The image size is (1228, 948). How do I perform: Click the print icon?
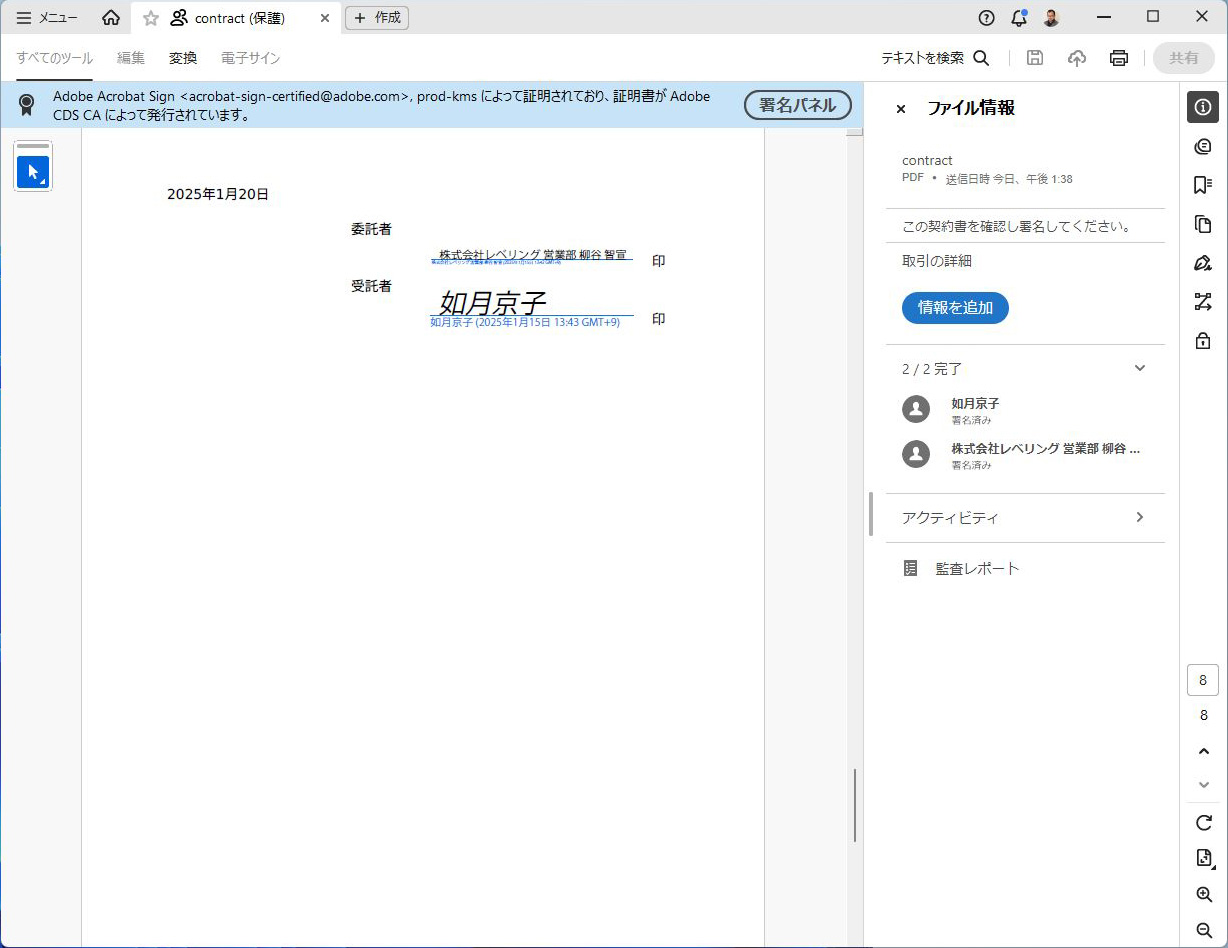click(x=1119, y=58)
